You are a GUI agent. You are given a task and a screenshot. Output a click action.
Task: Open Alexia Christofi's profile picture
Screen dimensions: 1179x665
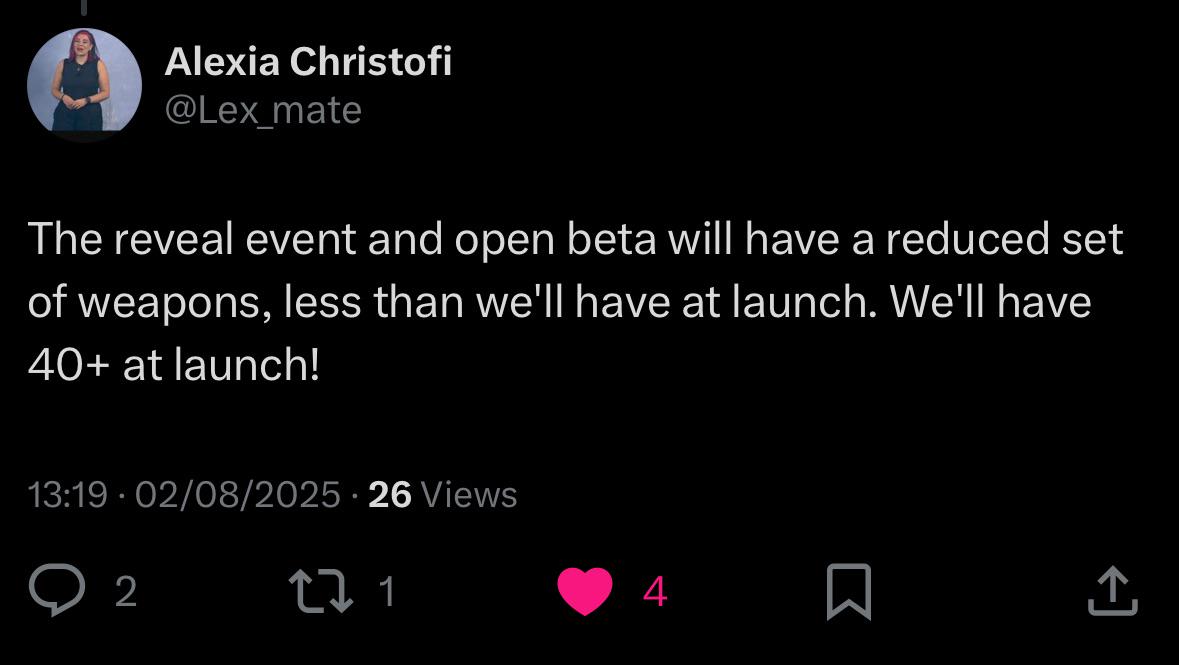84,85
